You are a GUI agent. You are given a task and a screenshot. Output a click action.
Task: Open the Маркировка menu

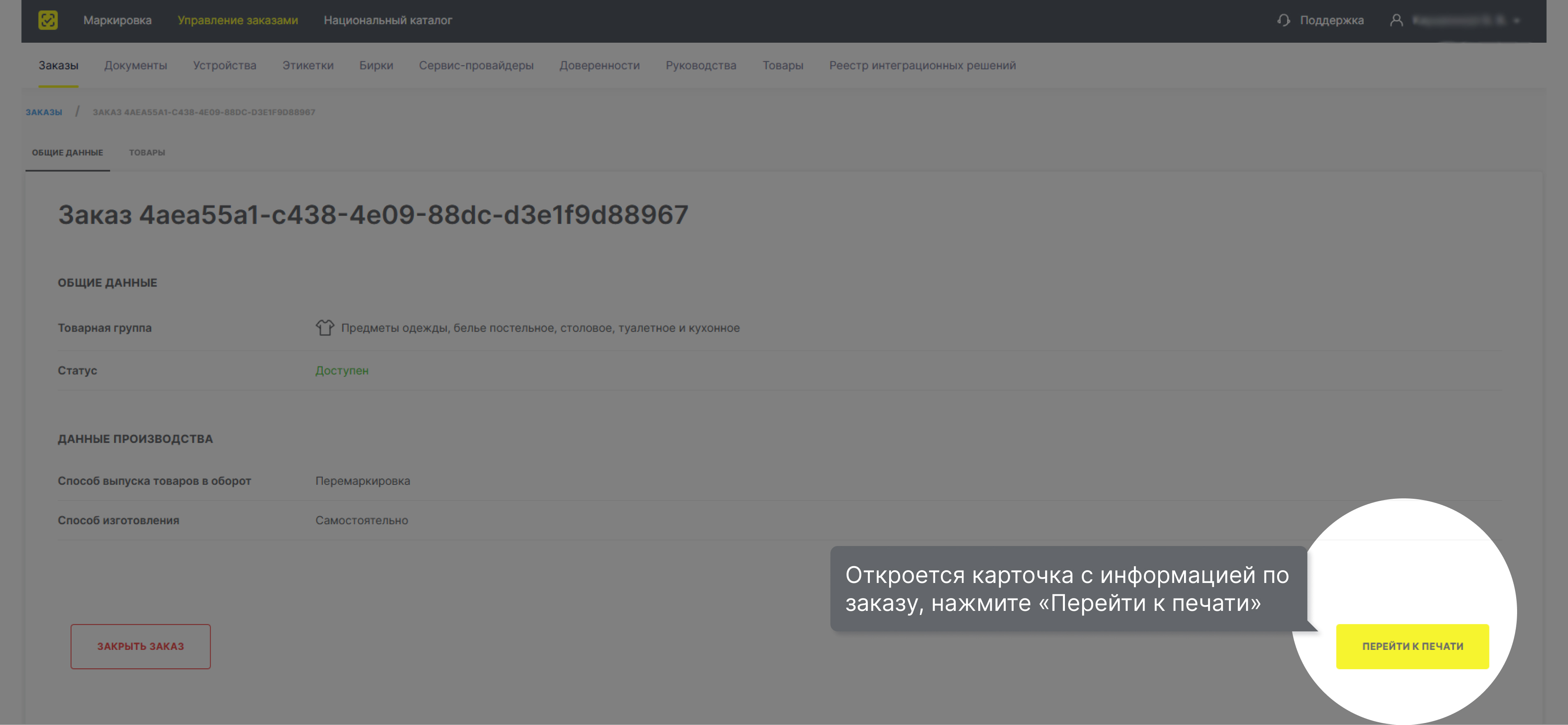(117, 20)
